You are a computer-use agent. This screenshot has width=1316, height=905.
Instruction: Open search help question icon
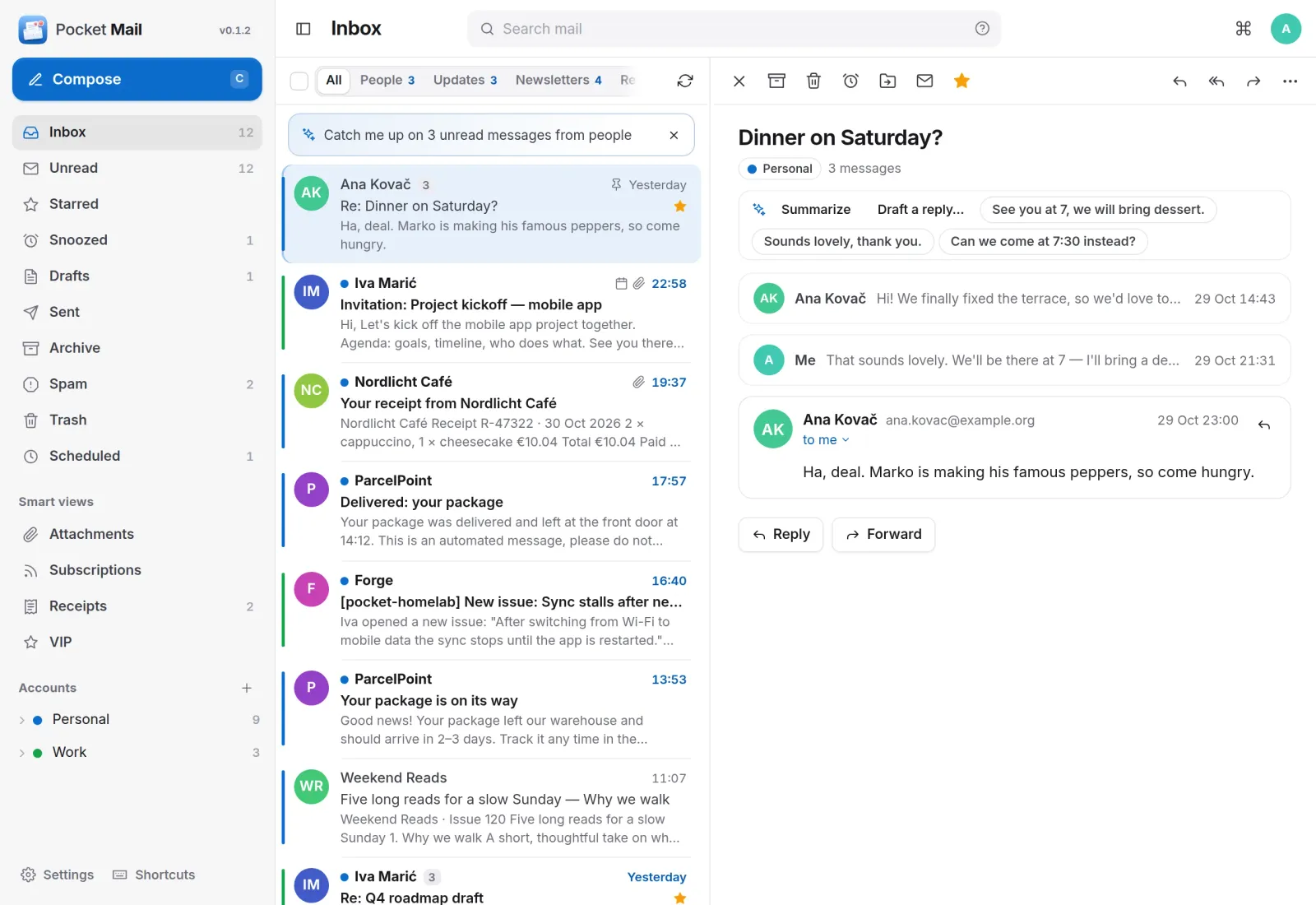point(982,29)
